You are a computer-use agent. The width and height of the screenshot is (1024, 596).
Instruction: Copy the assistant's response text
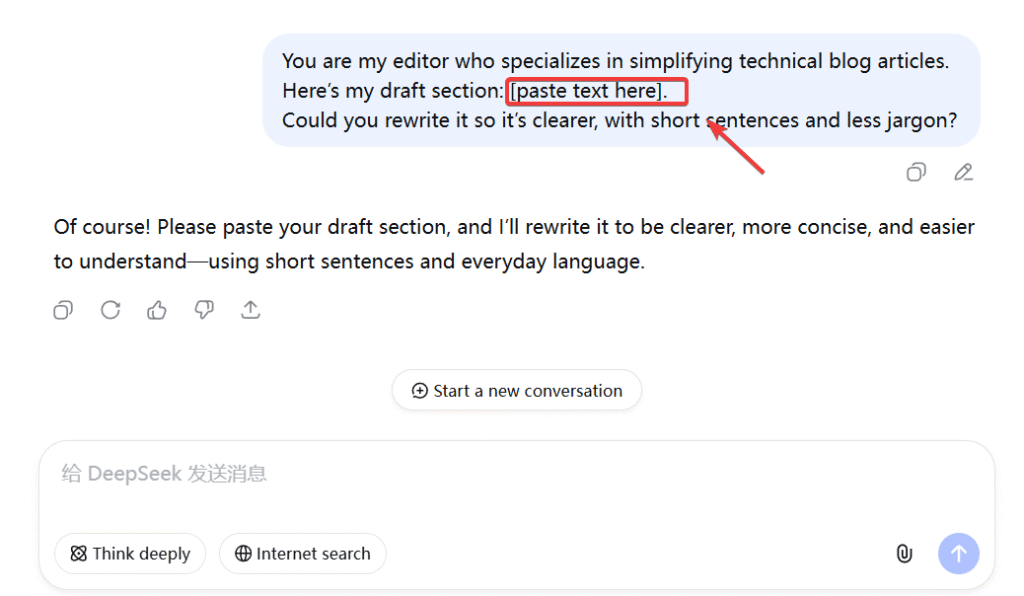coord(63,310)
